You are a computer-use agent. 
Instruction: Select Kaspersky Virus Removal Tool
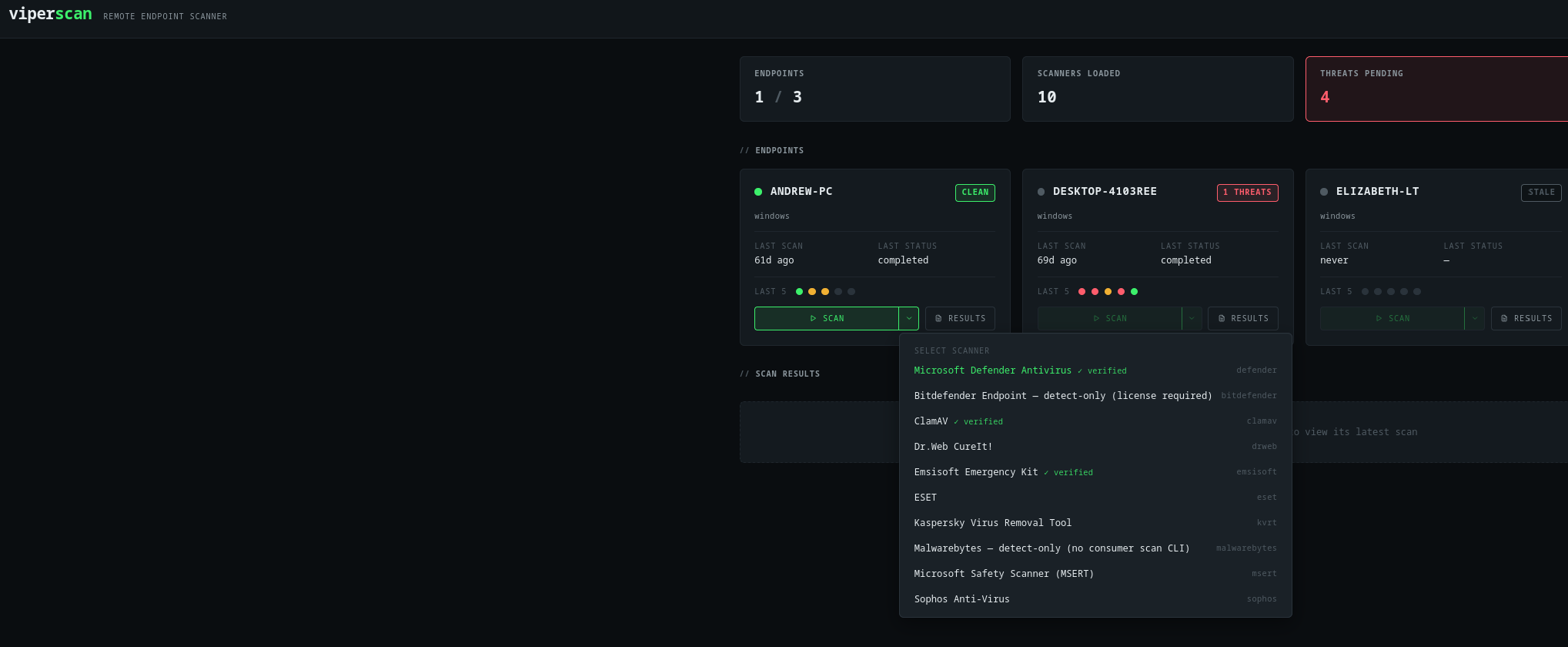(x=1095, y=523)
